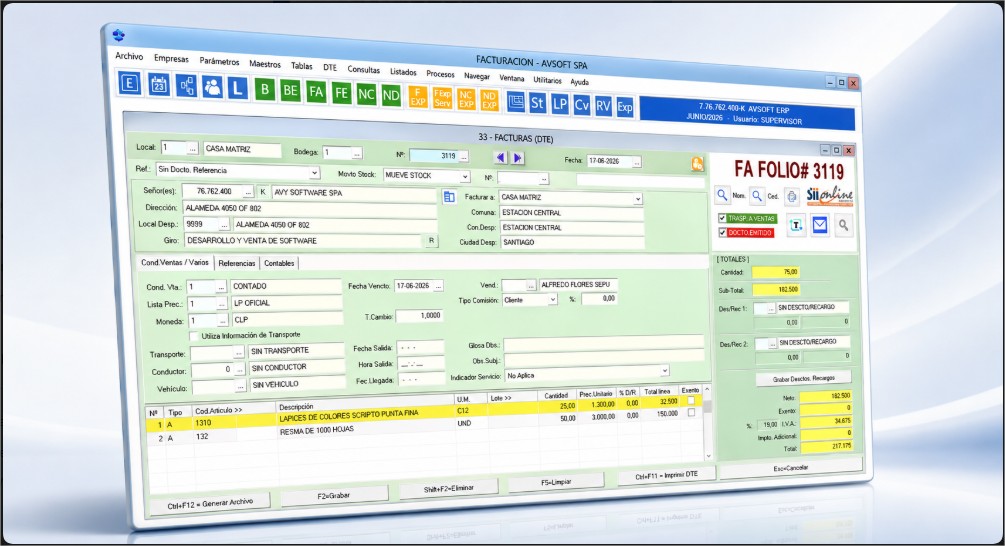The width and height of the screenshot is (1005, 546).
Task: Go to next invoice with right arrow
Action: click(x=517, y=158)
